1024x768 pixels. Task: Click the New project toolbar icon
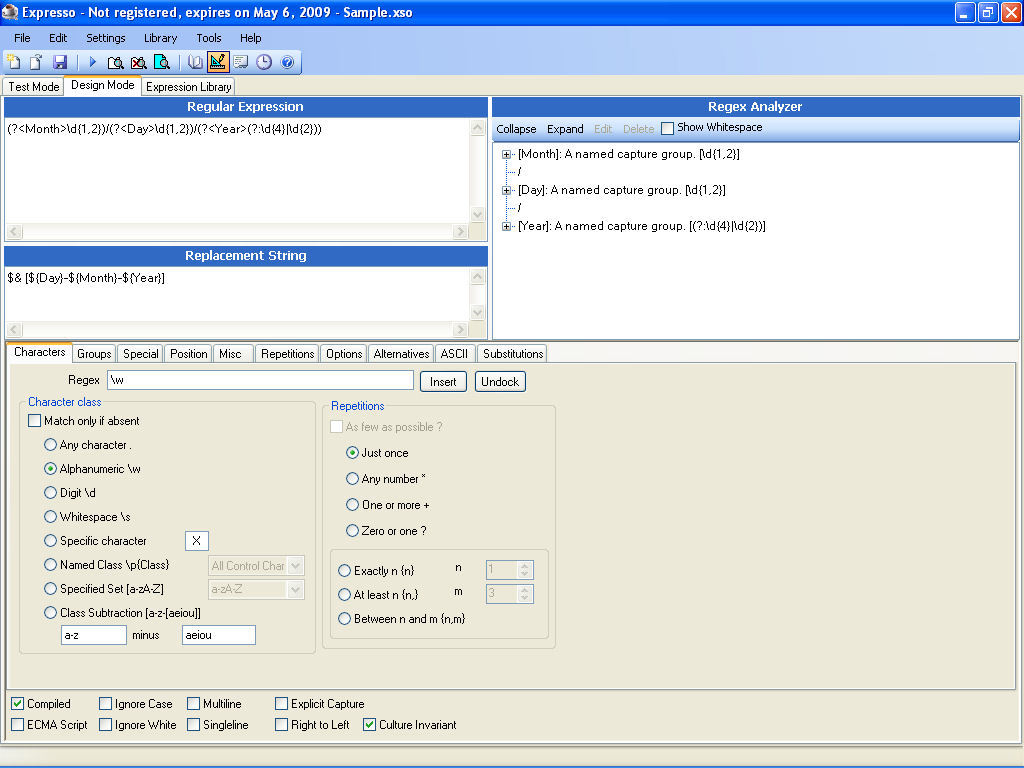[16, 62]
